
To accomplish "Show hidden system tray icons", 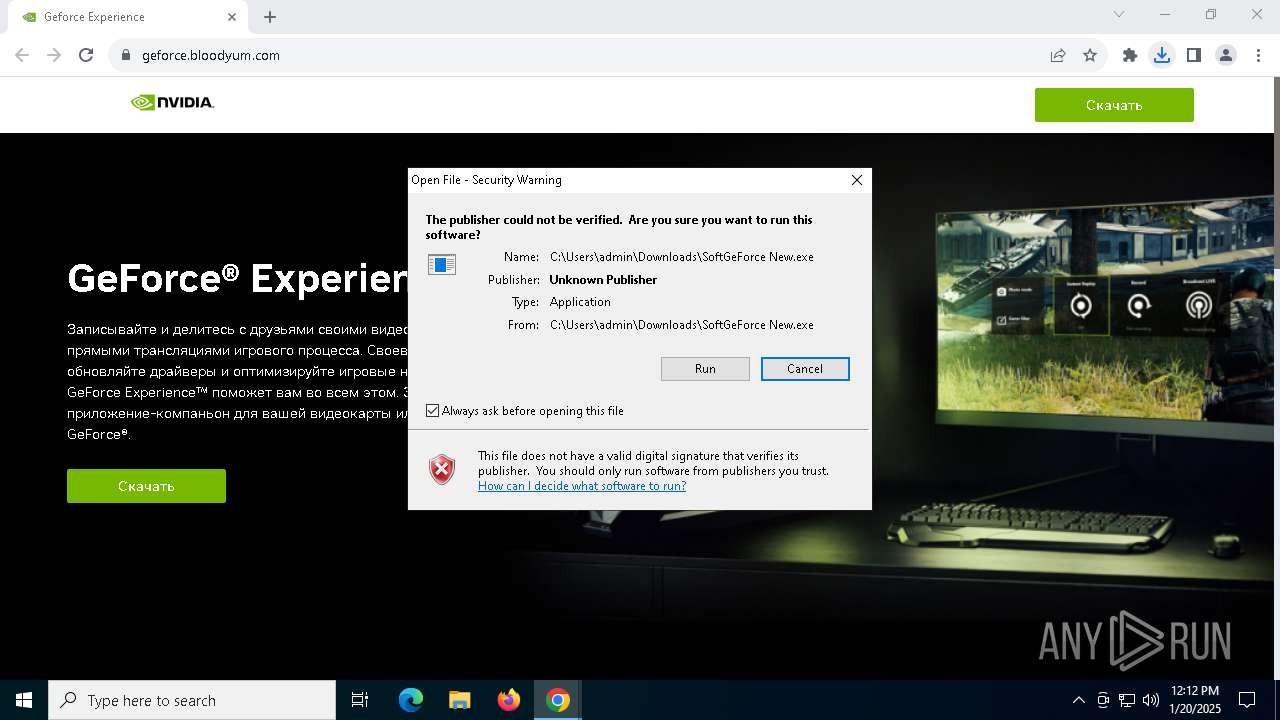I will [x=1079, y=700].
